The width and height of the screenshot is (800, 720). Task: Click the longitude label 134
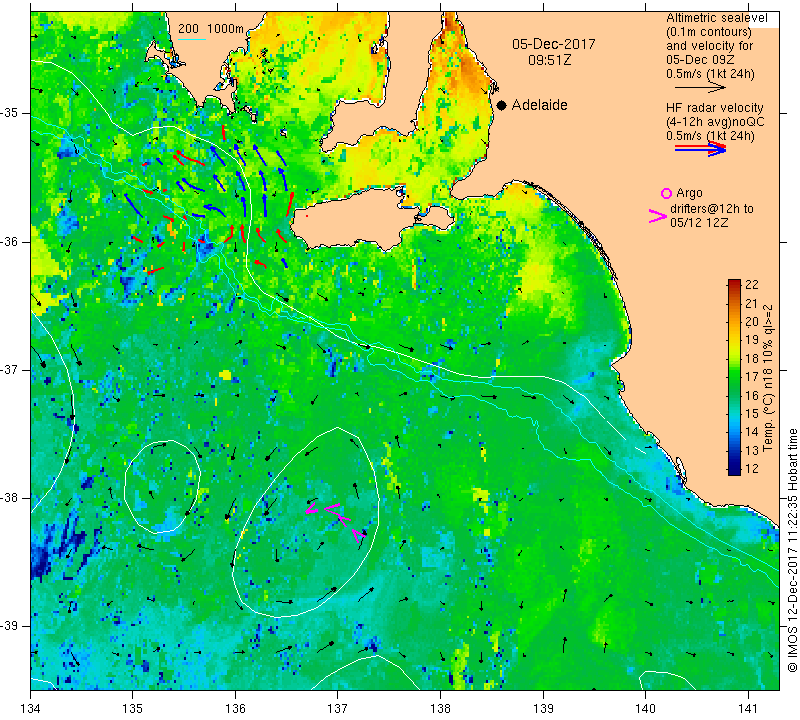(x=31, y=709)
